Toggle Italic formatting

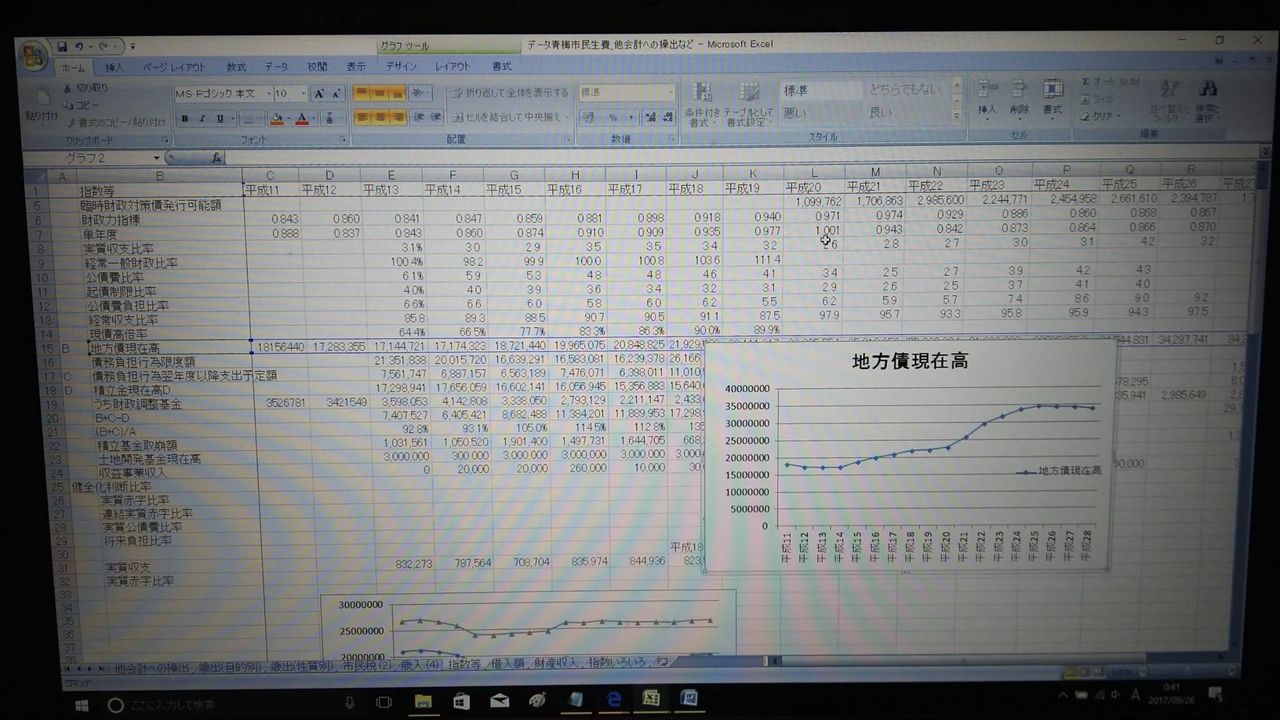coord(201,118)
